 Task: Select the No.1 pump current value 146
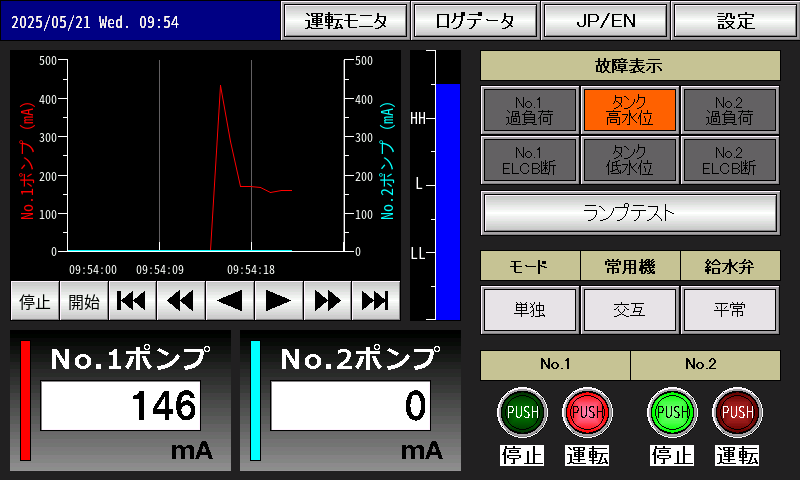point(120,406)
